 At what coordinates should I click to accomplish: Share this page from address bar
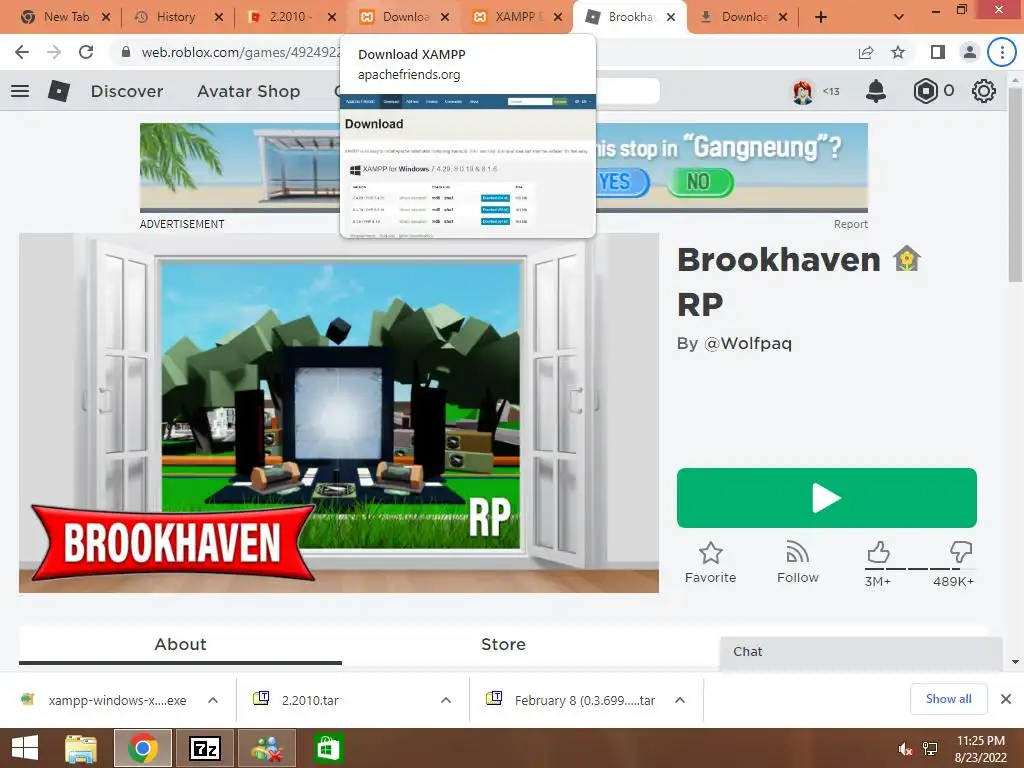(866, 52)
